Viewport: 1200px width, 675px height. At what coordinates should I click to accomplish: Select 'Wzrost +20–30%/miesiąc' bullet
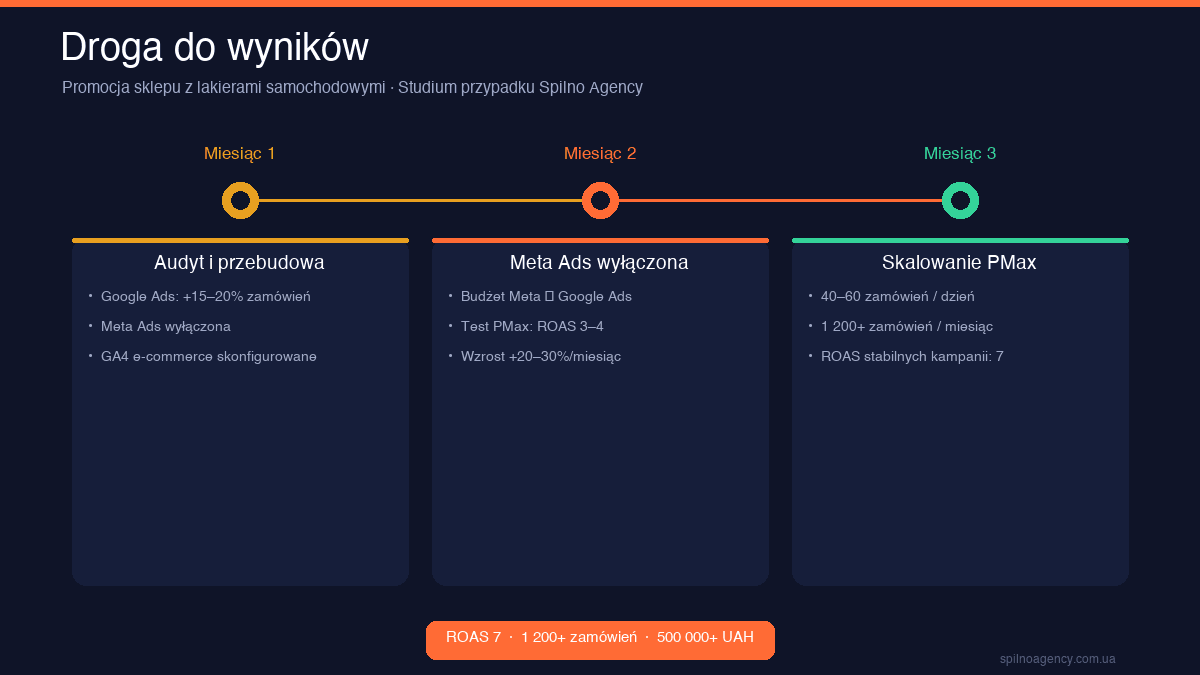[x=541, y=357]
